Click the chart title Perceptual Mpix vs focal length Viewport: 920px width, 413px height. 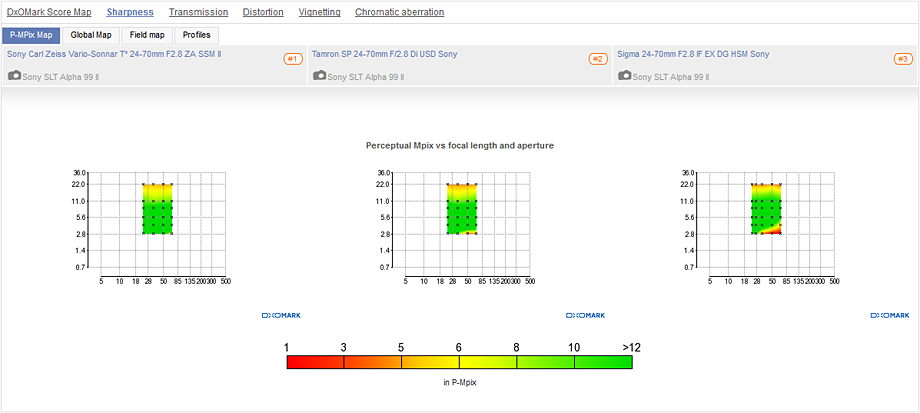pos(459,145)
